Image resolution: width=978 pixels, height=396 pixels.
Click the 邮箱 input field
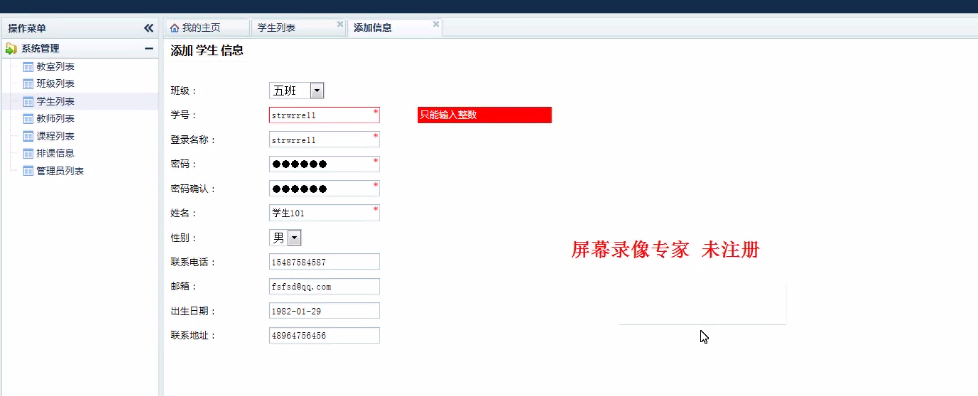tap(324, 286)
